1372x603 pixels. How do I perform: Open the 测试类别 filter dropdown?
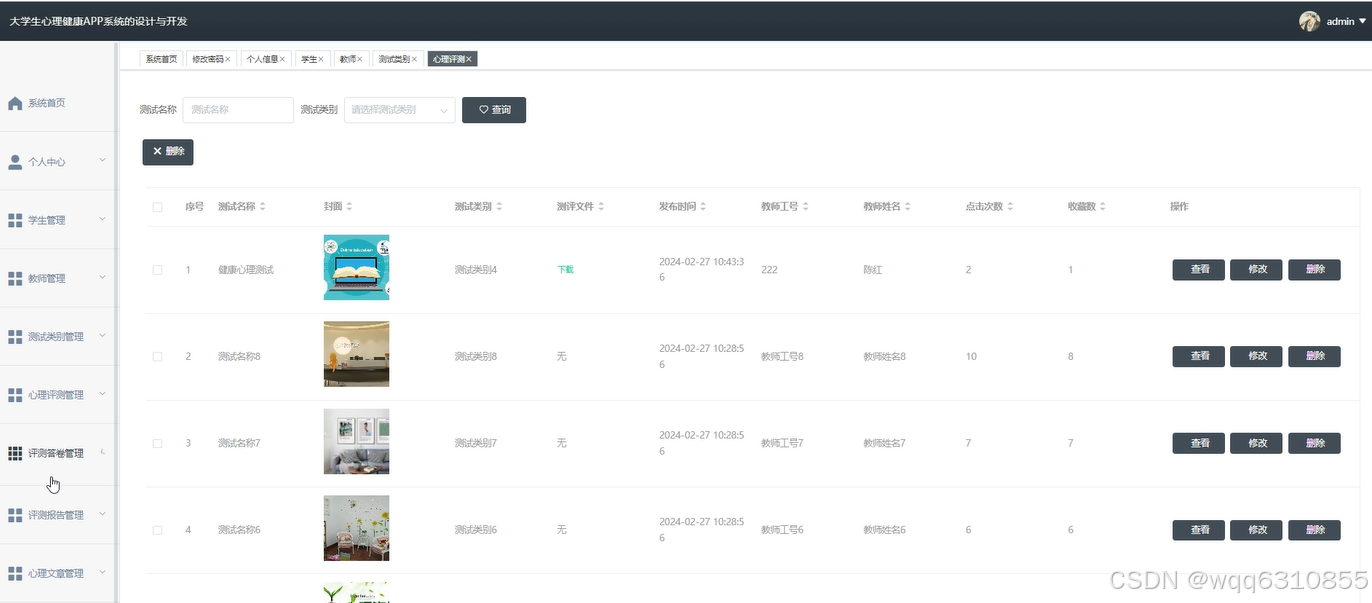pos(400,110)
